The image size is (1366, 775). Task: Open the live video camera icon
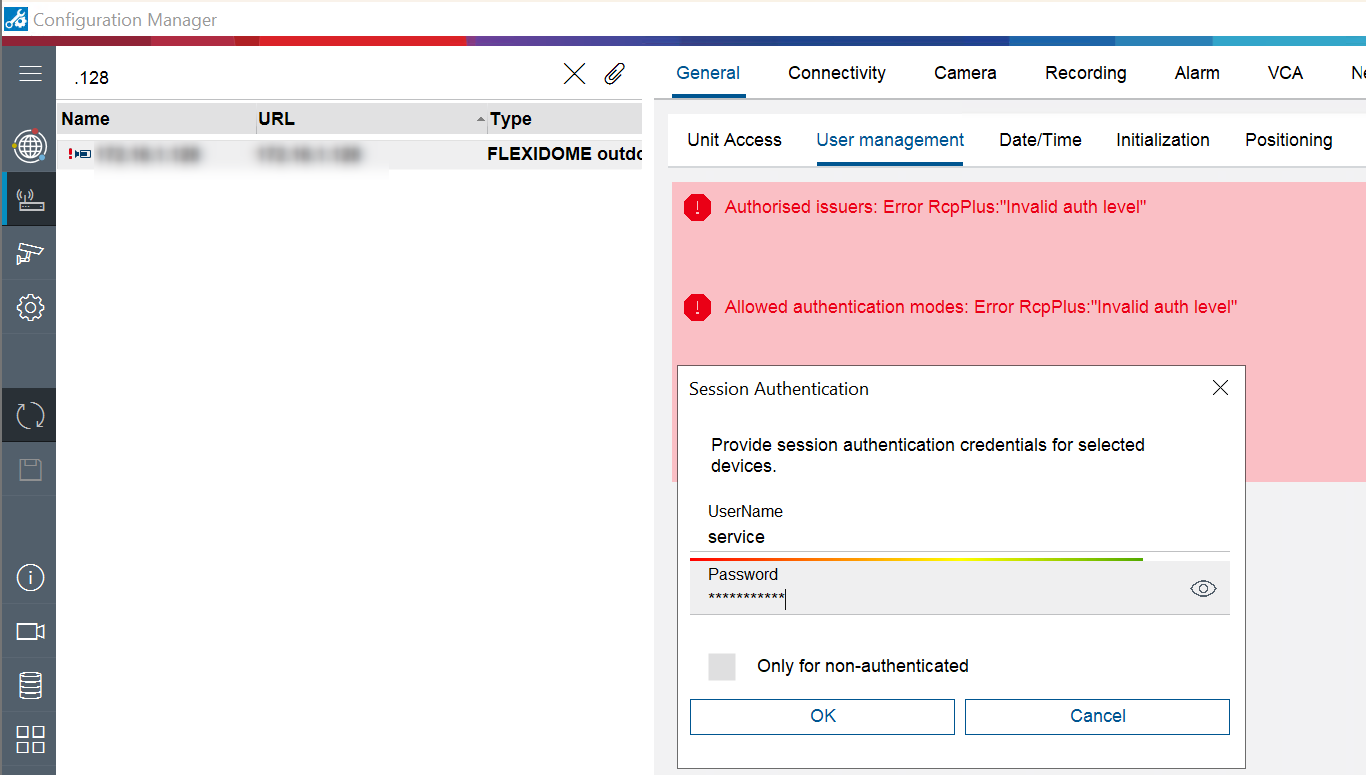(x=30, y=631)
